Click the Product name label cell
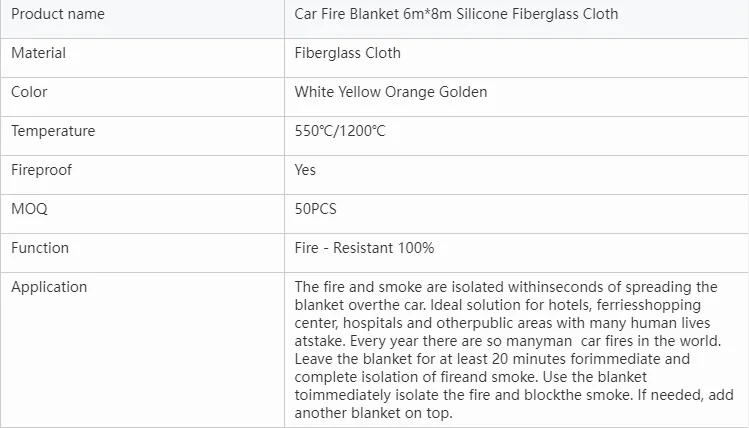 (57, 14)
